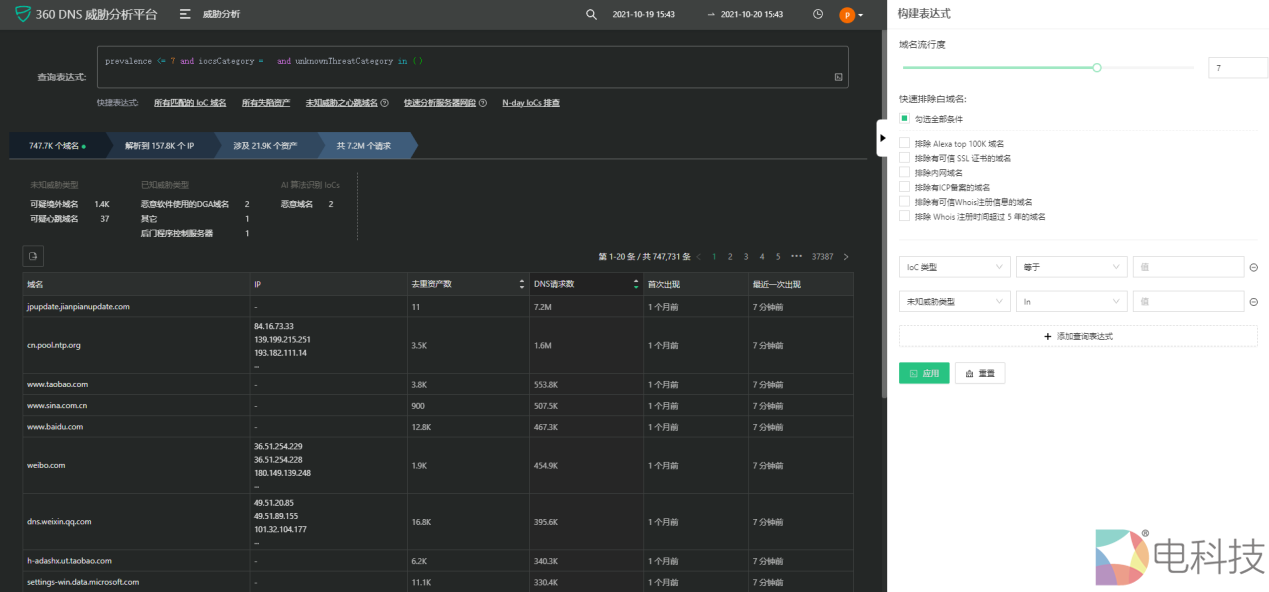Check 排除内网域名 option
This screenshot has height=592, width=1269.
coord(902,172)
